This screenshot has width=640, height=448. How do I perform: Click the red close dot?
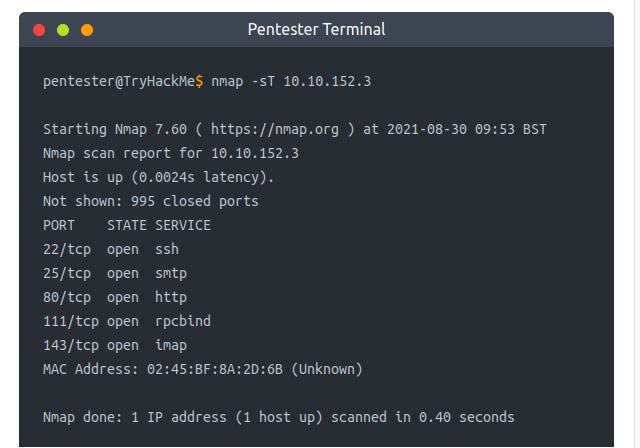[x=40, y=30]
